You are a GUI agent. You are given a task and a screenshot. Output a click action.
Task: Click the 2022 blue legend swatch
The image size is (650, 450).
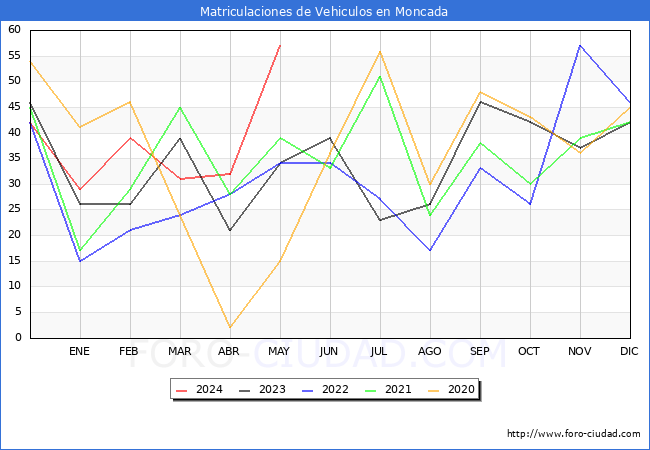point(308,390)
